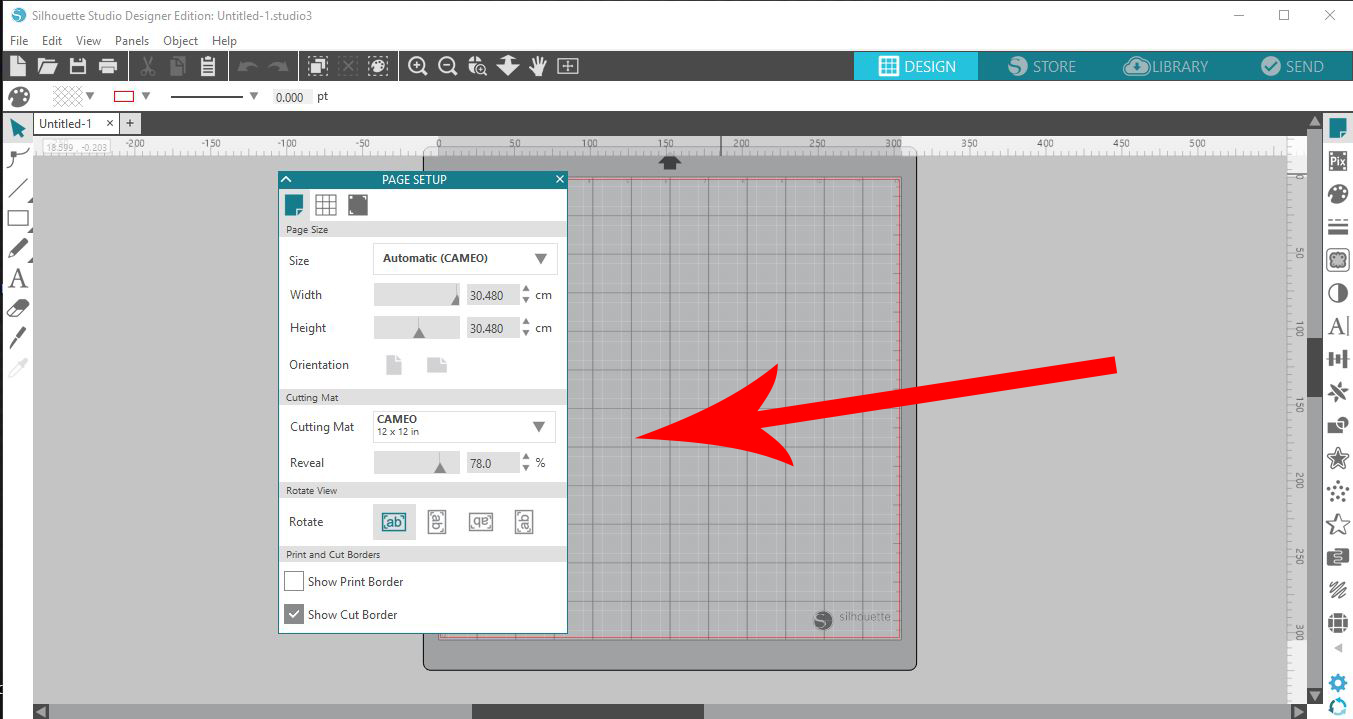This screenshot has height=719, width=1353.
Task: Select the first Rotate View option
Action: [394, 522]
